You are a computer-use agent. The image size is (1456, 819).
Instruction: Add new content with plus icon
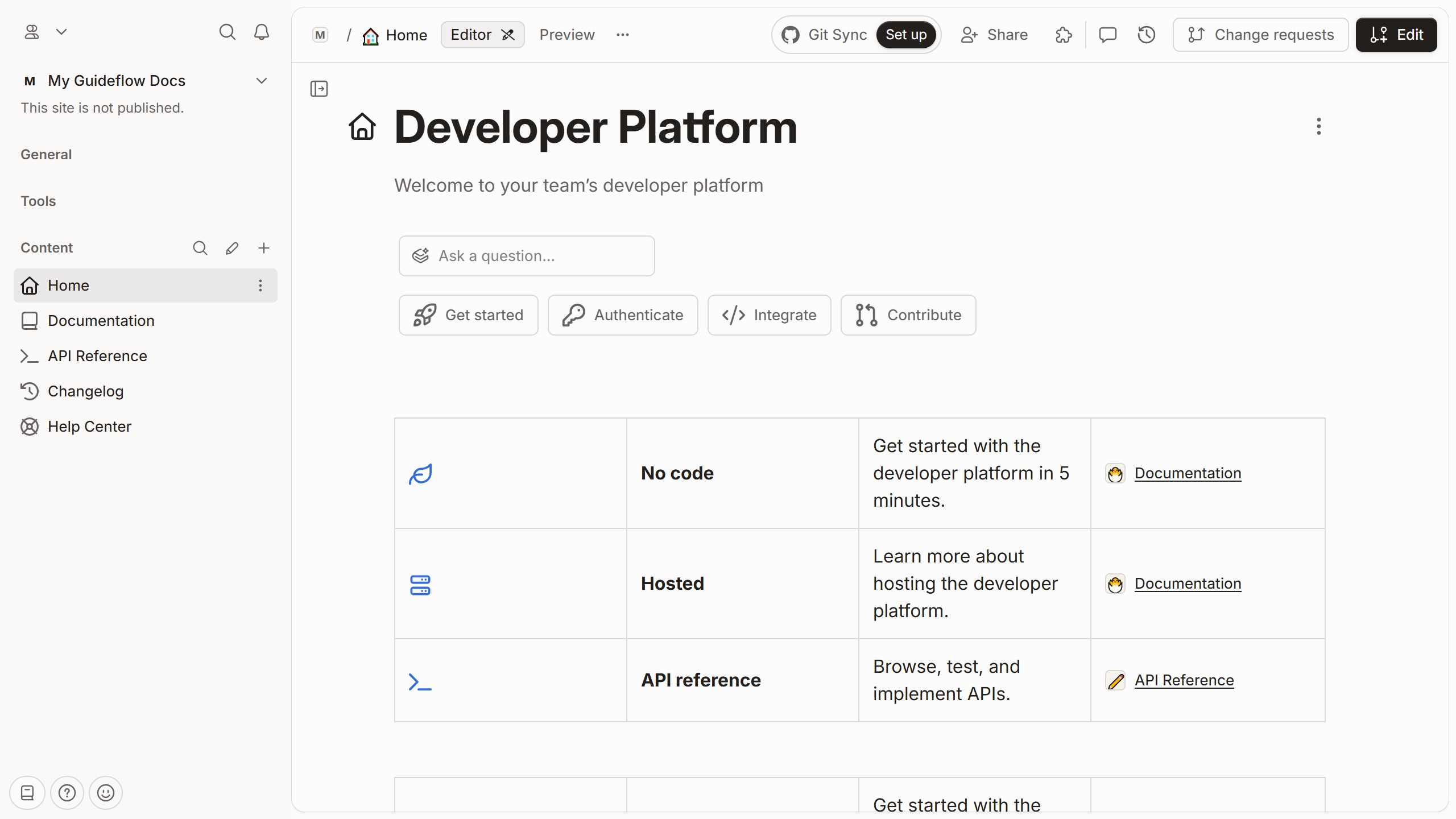pyautogui.click(x=264, y=248)
